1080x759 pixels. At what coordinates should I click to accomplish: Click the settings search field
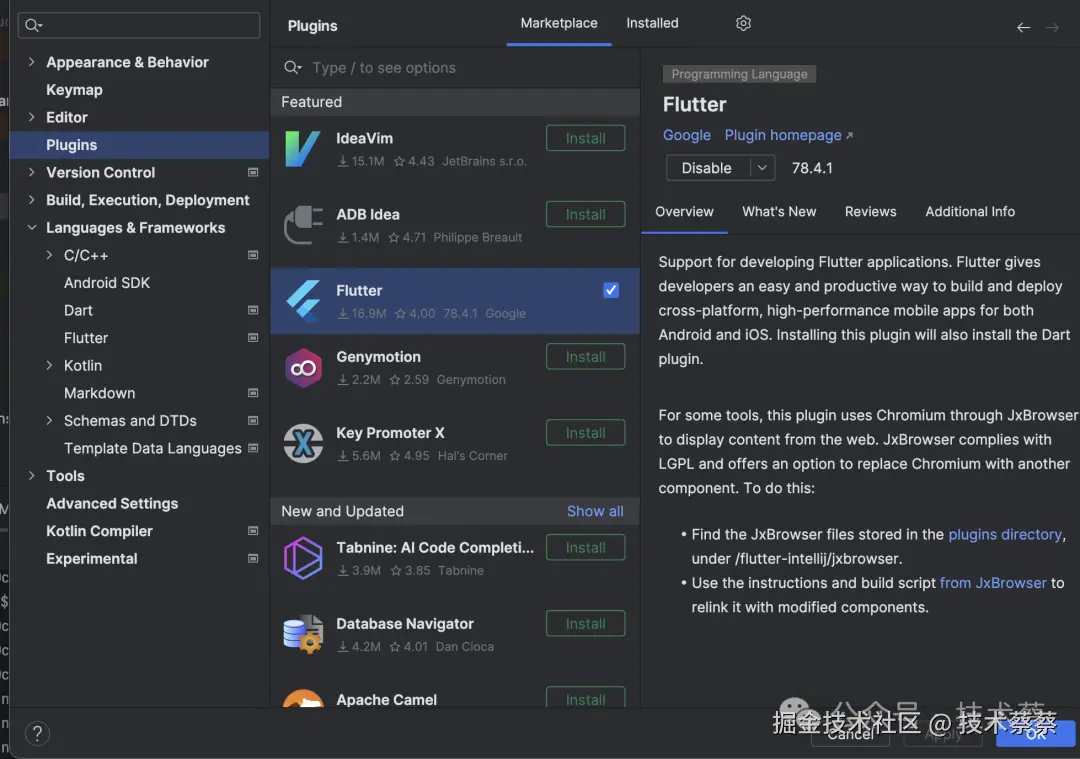[x=139, y=25]
